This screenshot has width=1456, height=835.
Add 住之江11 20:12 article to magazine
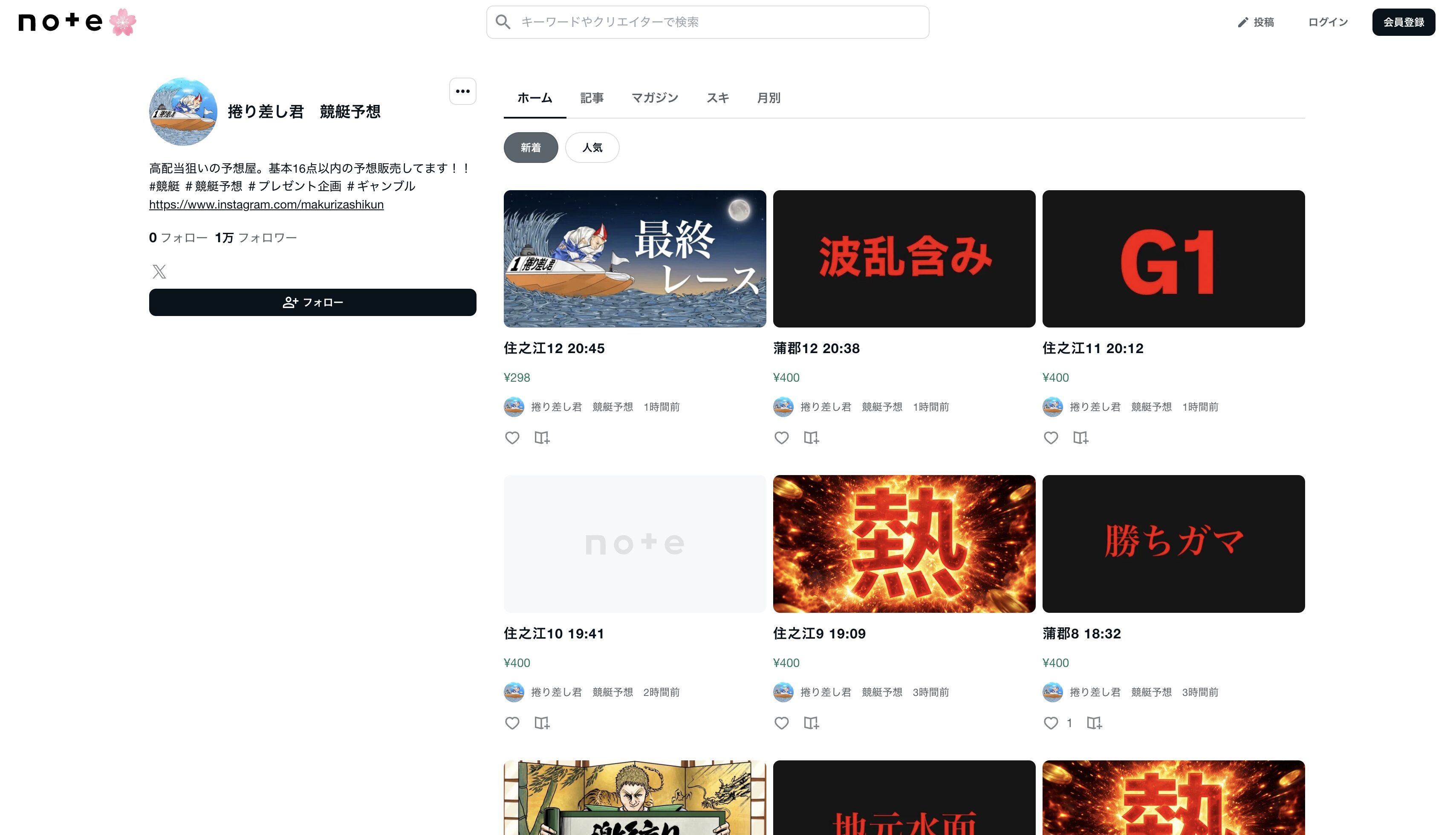pyautogui.click(x=1080, y=438)
